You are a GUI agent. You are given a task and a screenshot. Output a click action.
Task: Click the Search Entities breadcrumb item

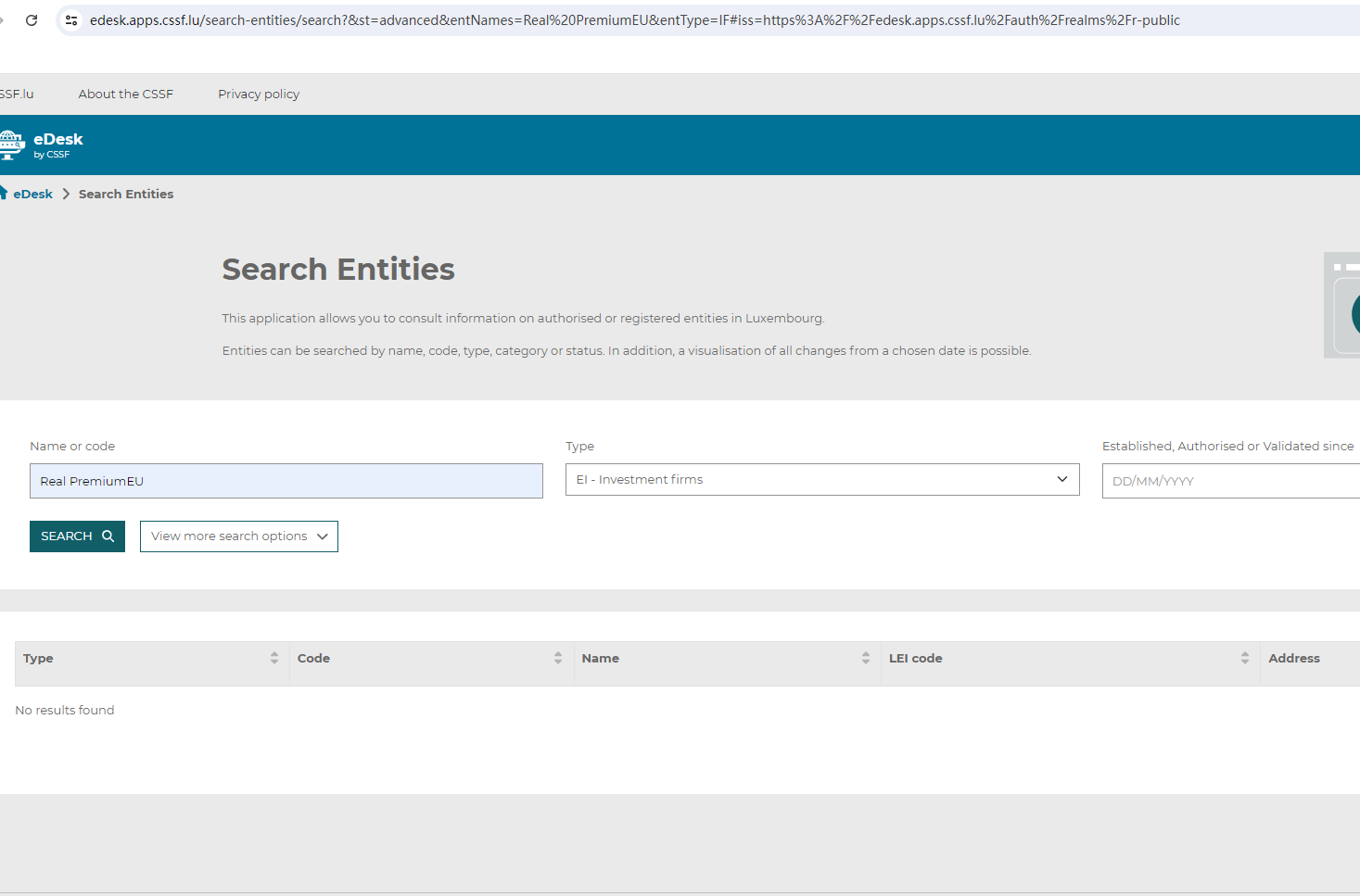pyautogui.click(x=126, y=195)
